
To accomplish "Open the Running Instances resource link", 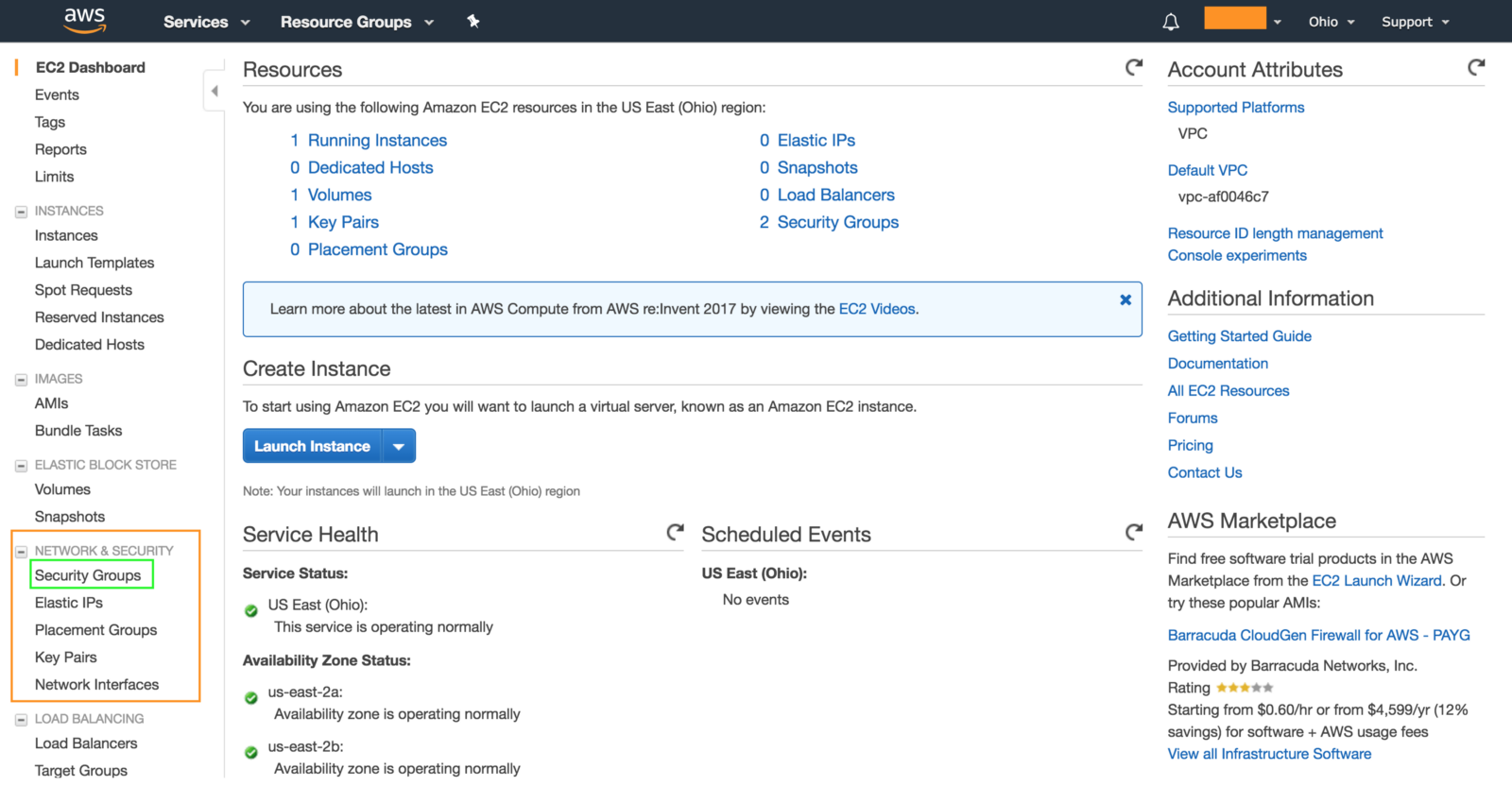I will [x=377, y=140].
